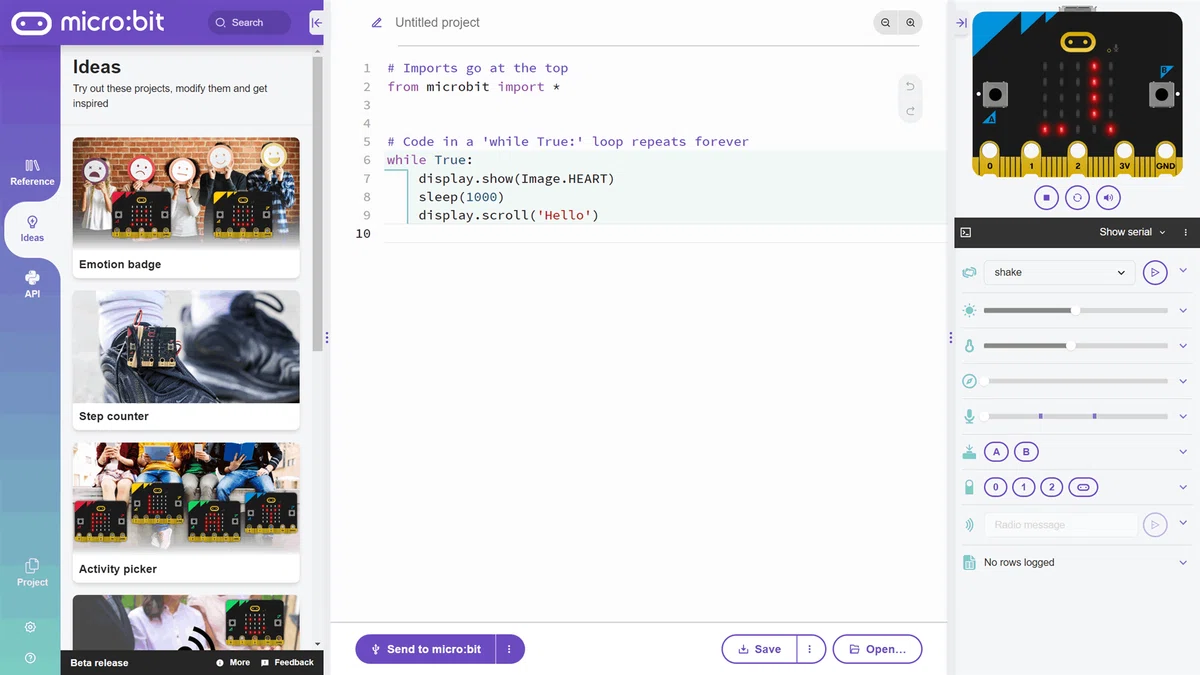Expand the pins section chevron
The width and height of the screenshot is (1200, 675).
click(x=1183, y=487)
